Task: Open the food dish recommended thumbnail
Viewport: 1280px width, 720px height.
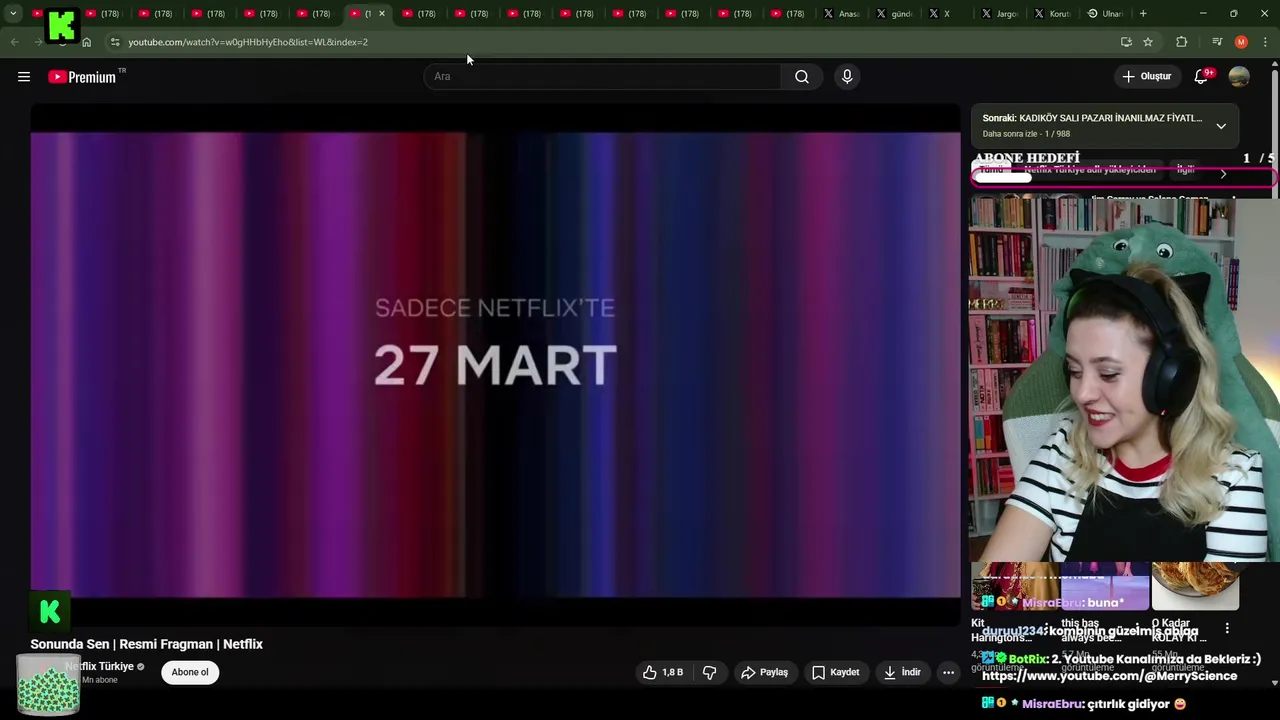Action: point(1195,586)
